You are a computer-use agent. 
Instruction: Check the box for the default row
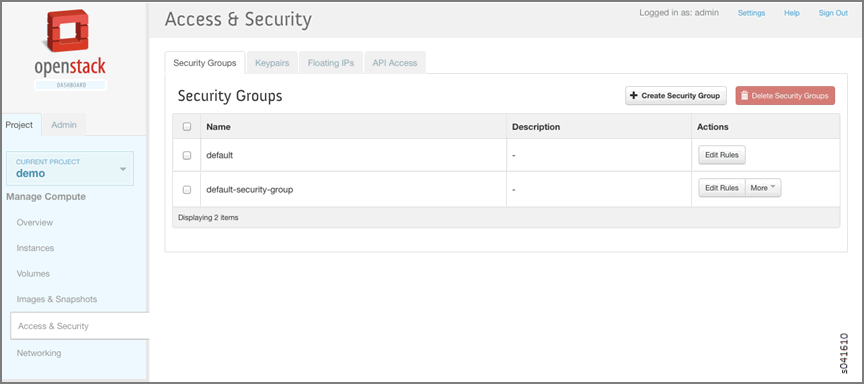(x=187, y=155)
